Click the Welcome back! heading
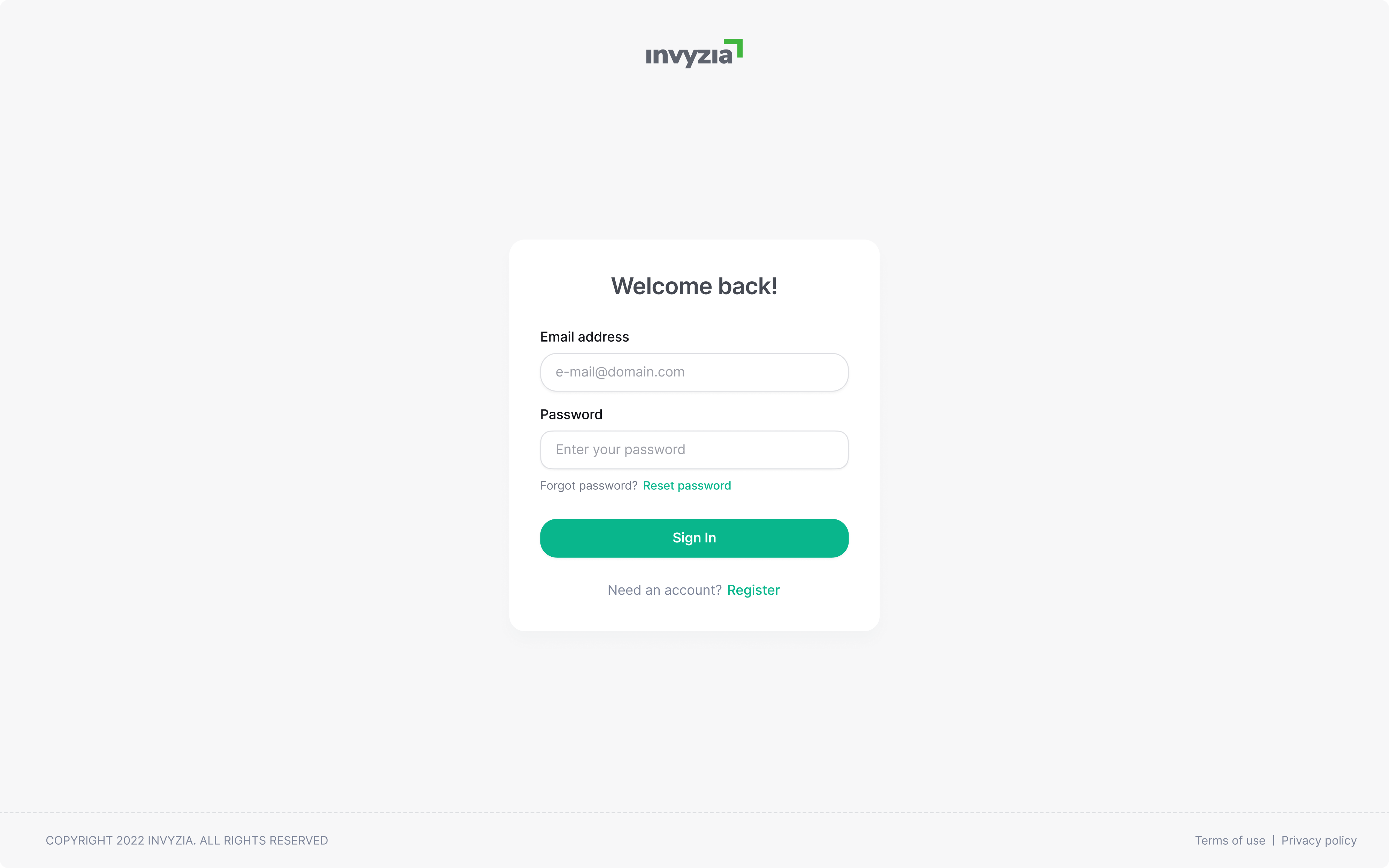Screen dimensions: 1389x868 pos(694,286)
